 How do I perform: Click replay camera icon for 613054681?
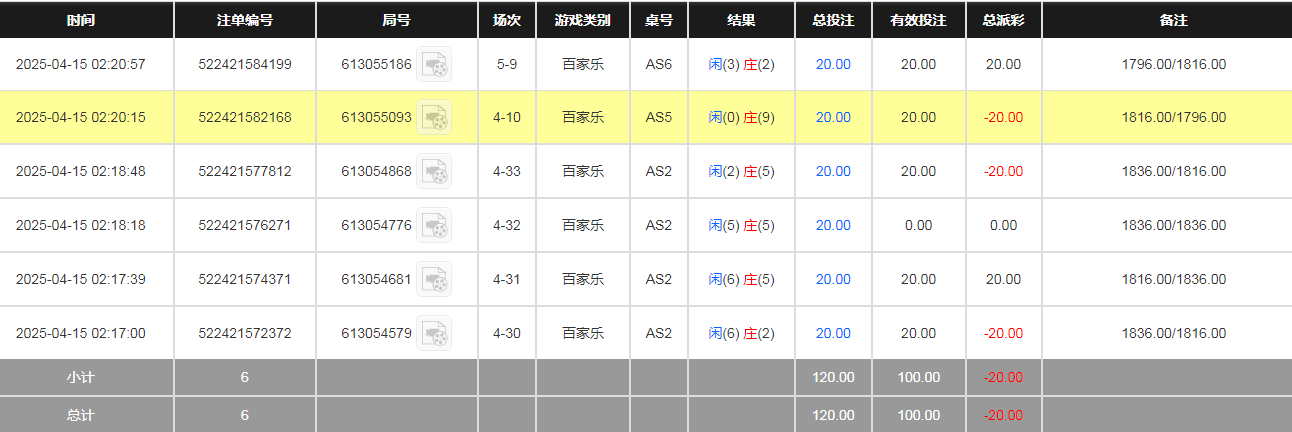[x=434, y=280]
